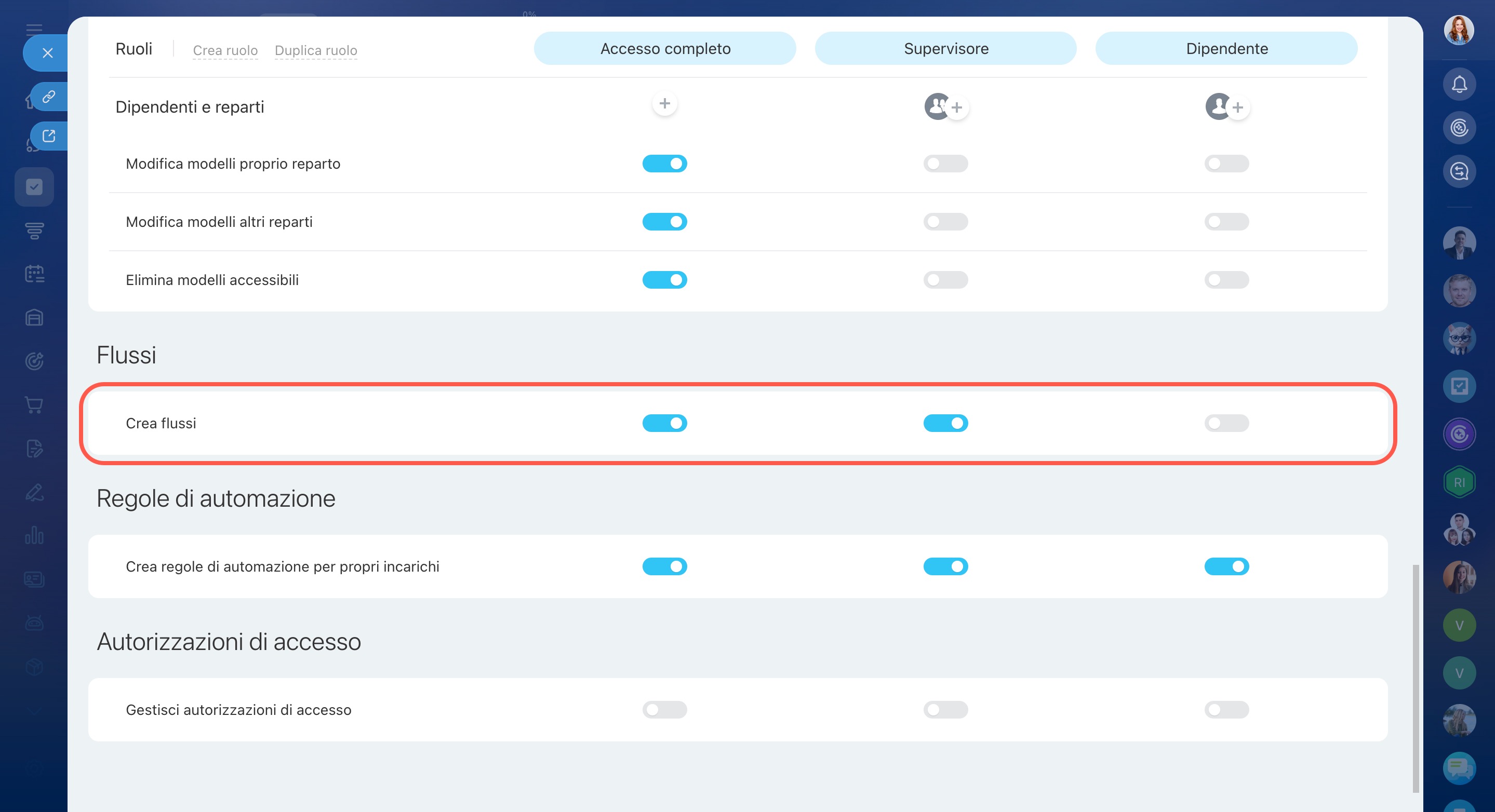Toggle Elimina modelli accessibili for Supervisore

(945, 280)
